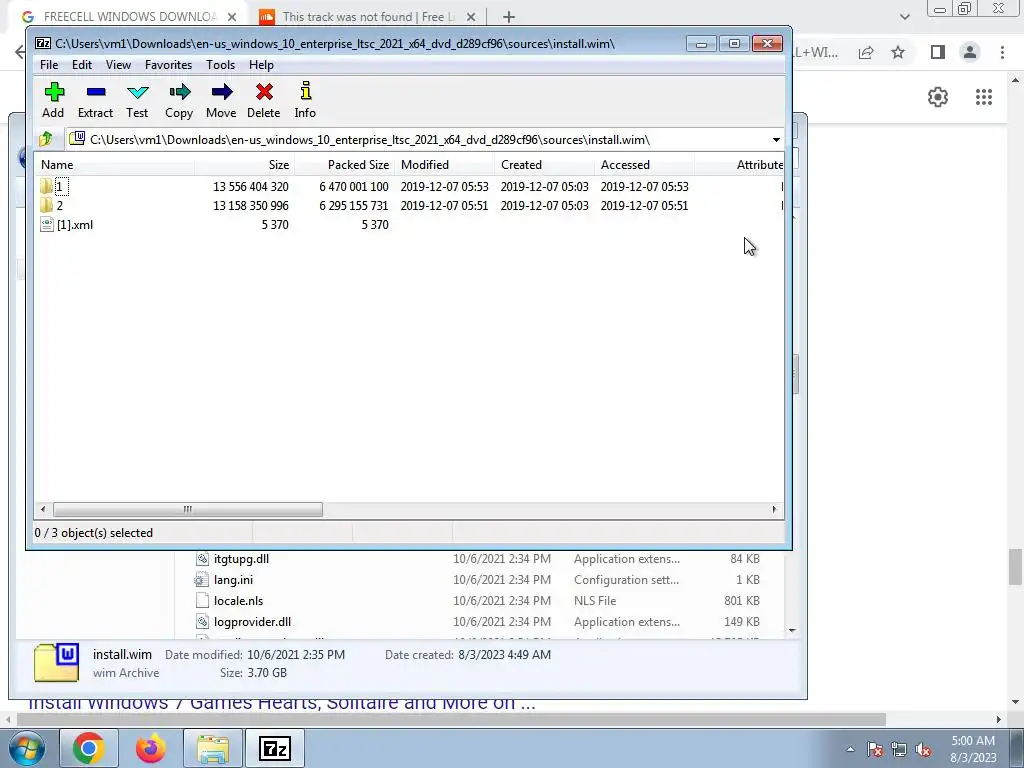Open Chrome tab search chevron
Image resolution: width=1024 pixels, height=768 pixels.
point(904,17)
